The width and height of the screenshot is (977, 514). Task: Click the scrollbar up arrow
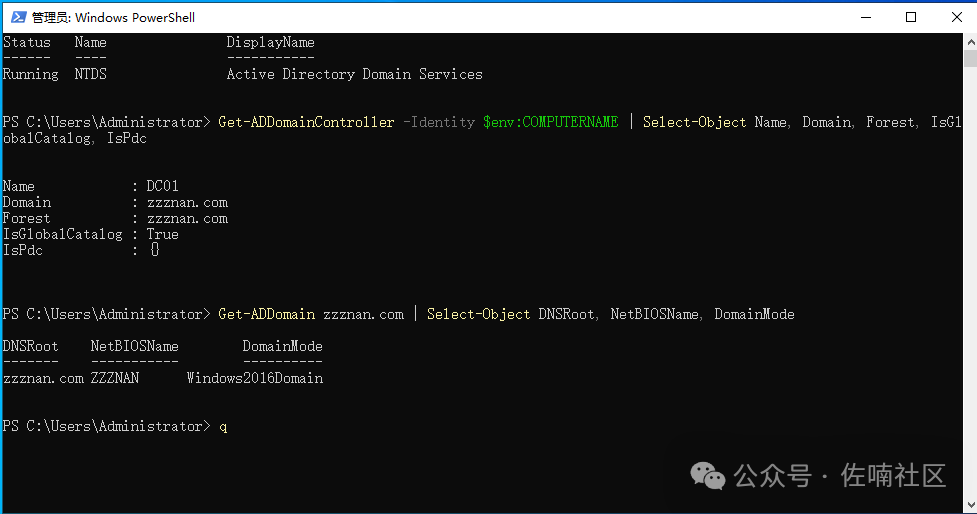[x=970, y=42]
